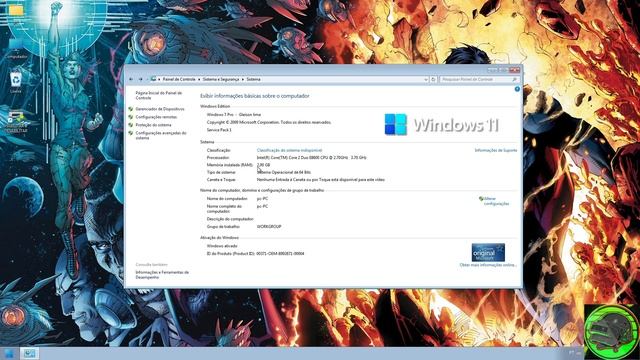Open the desktop shortcut below Lixeira
The width and height of the screenshot is (640, 360).
click(16, 122)
